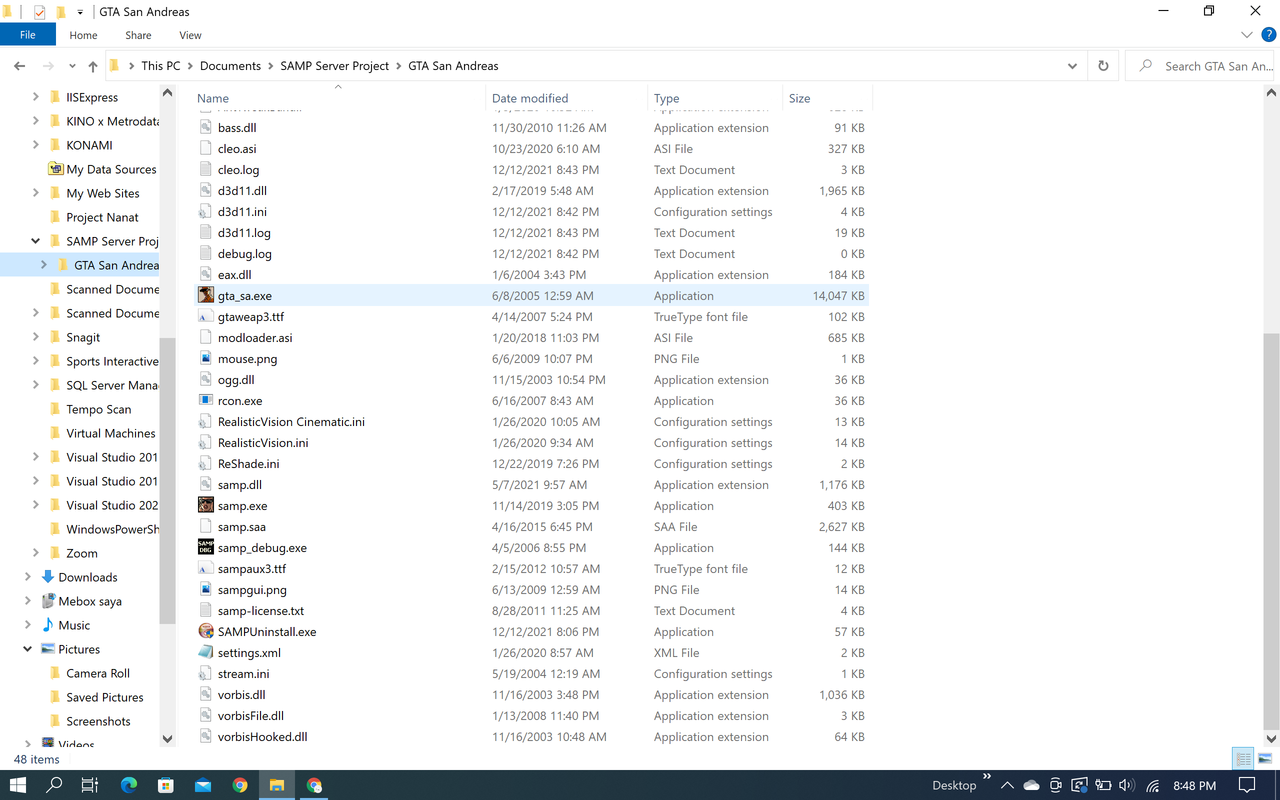Viewport: 1280px width, 800px height.
Task: Click the Search GTA San Andreas box
Action: point(1201,66)
